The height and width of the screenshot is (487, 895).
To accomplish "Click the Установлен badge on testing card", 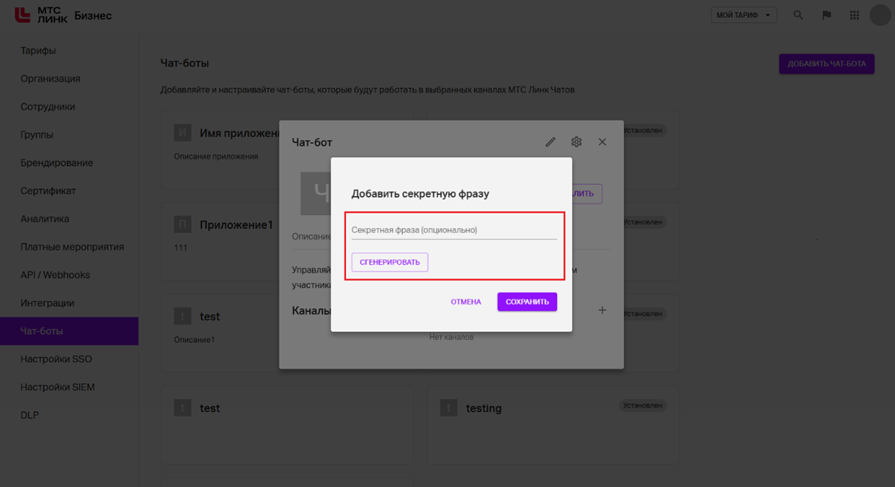I will pos(643,405).
